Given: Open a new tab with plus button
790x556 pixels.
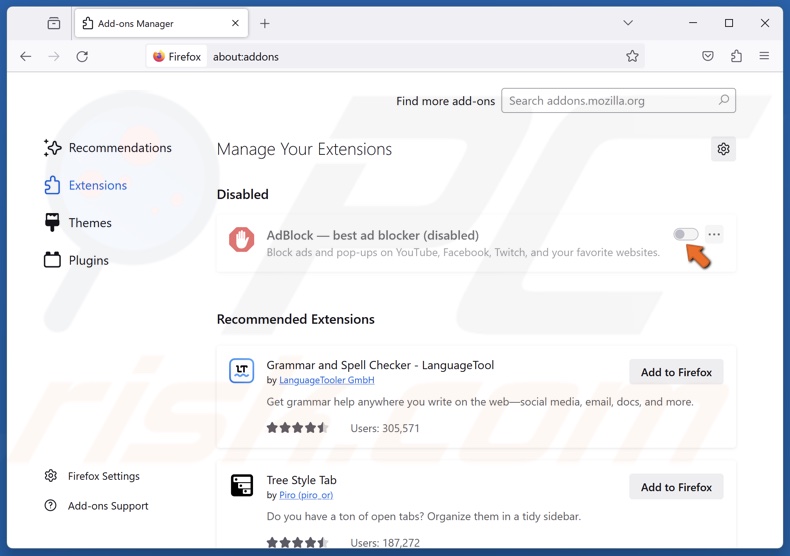Looking at the screenshot, I should pos(265,23).
